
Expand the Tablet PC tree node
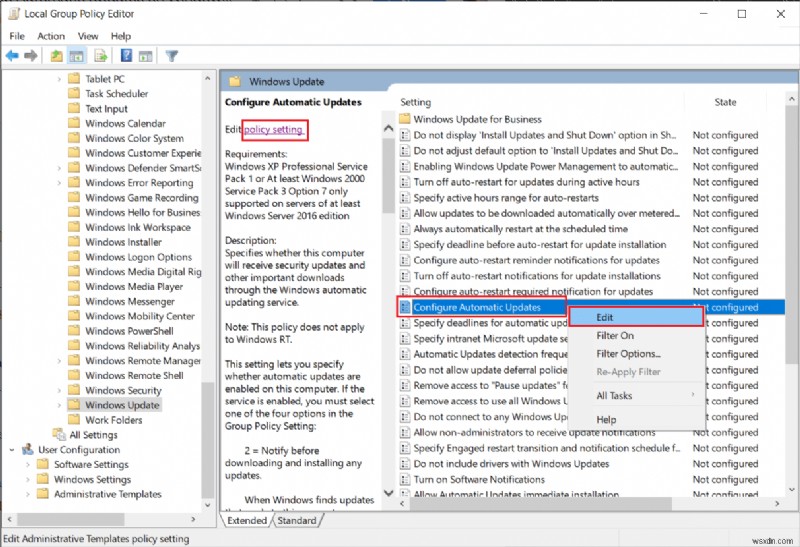click(x=59, y=79)
